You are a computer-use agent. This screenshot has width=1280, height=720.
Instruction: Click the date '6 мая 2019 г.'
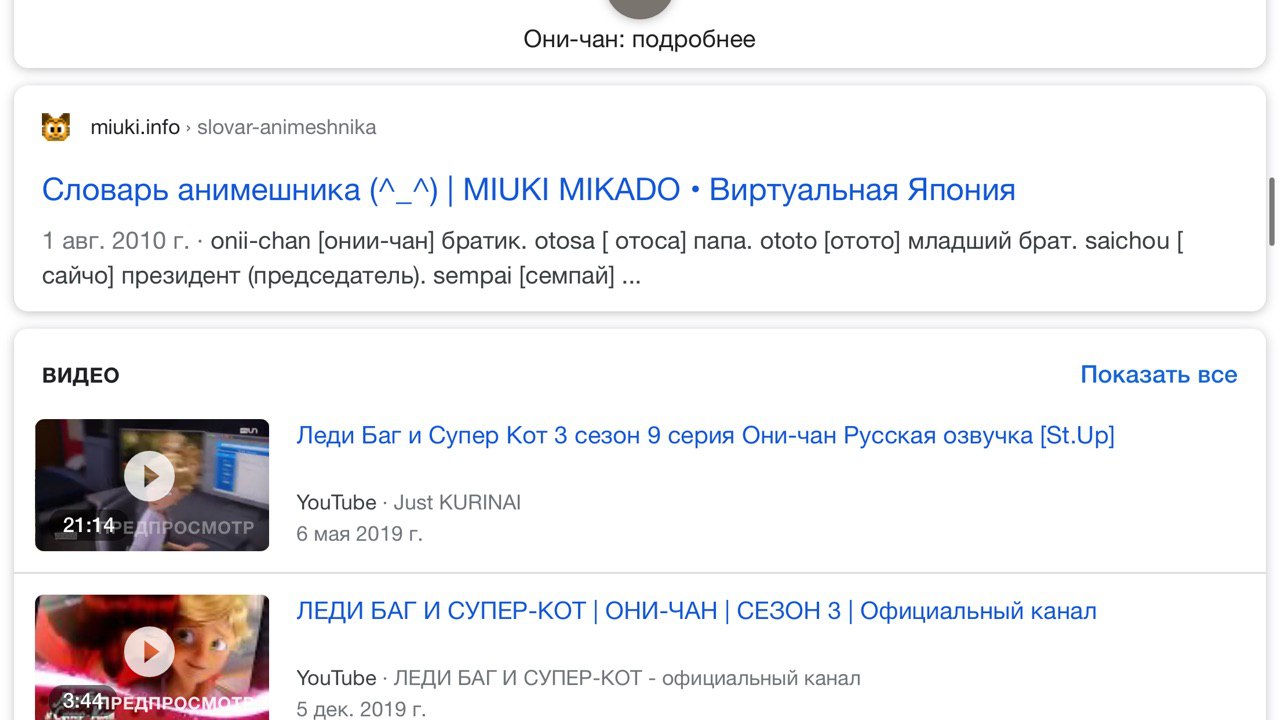coord(359,534)
